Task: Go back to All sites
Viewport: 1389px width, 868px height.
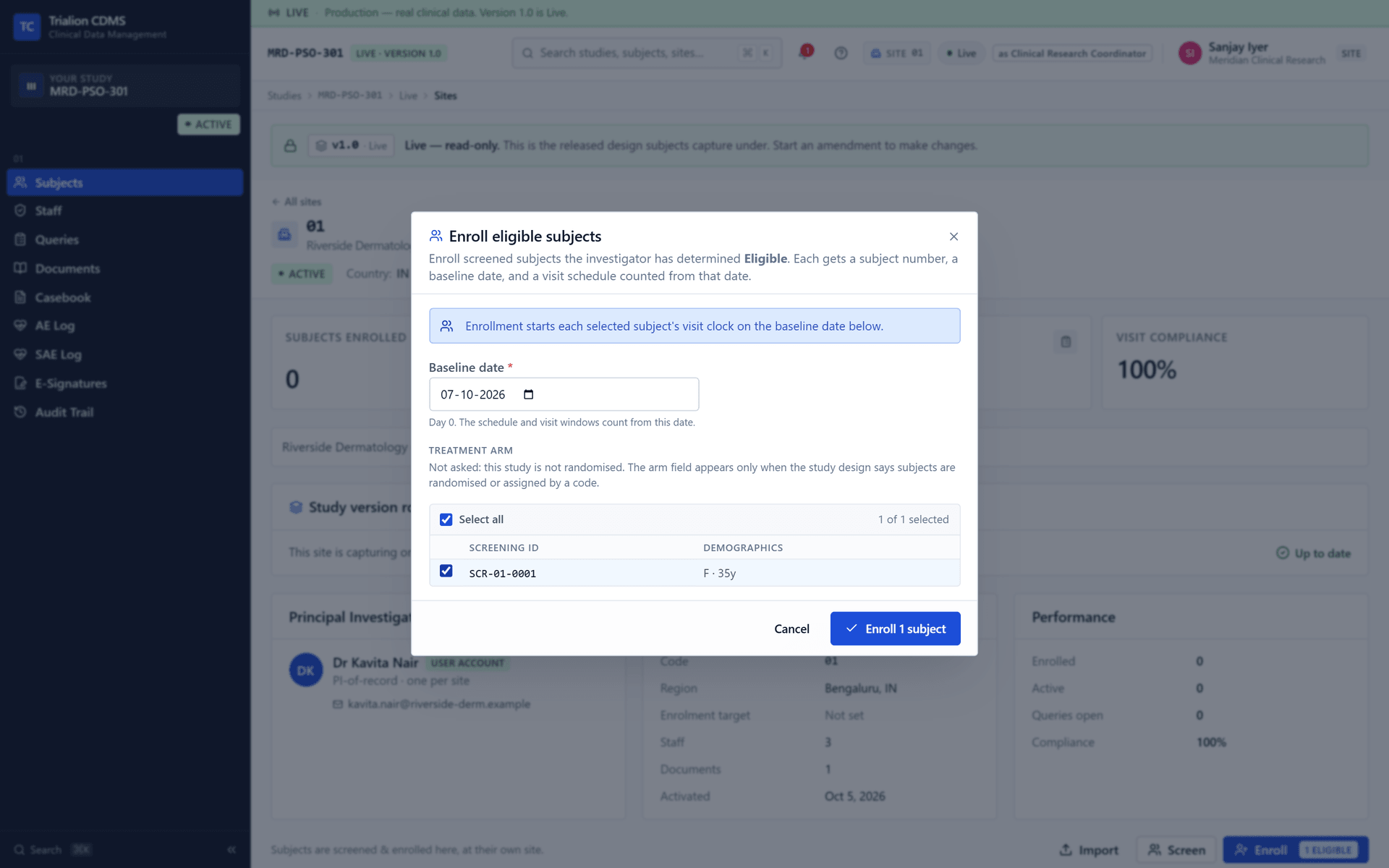Action: (x=297, y=202)
